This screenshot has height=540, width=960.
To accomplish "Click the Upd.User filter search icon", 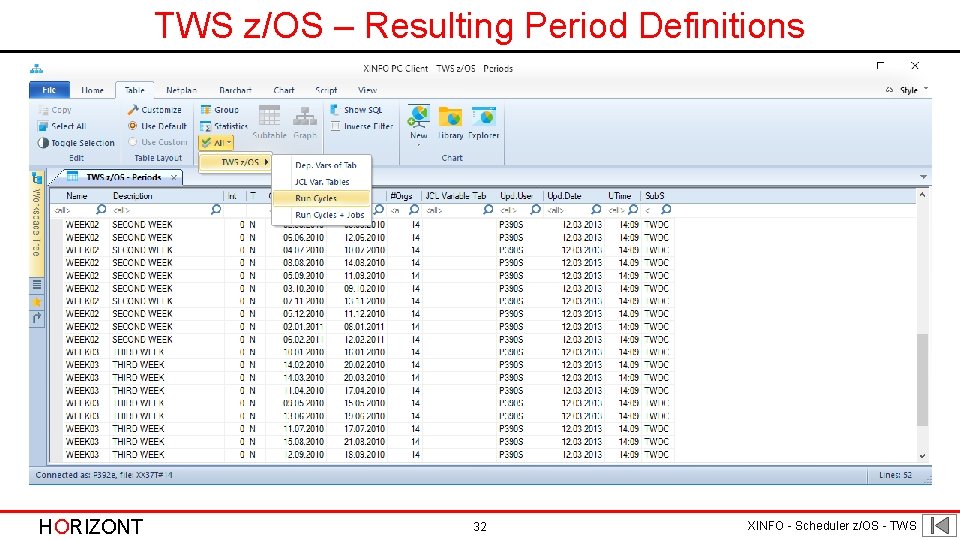I will tap(535, 209).
